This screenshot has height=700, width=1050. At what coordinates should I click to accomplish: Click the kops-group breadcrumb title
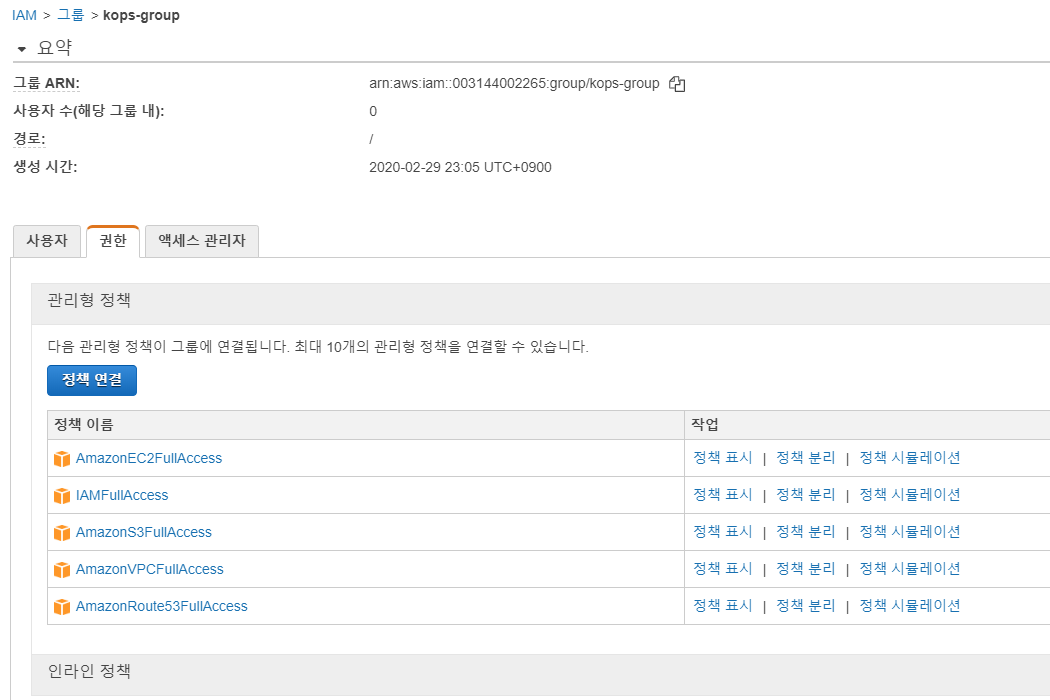[x=141, y=15]
